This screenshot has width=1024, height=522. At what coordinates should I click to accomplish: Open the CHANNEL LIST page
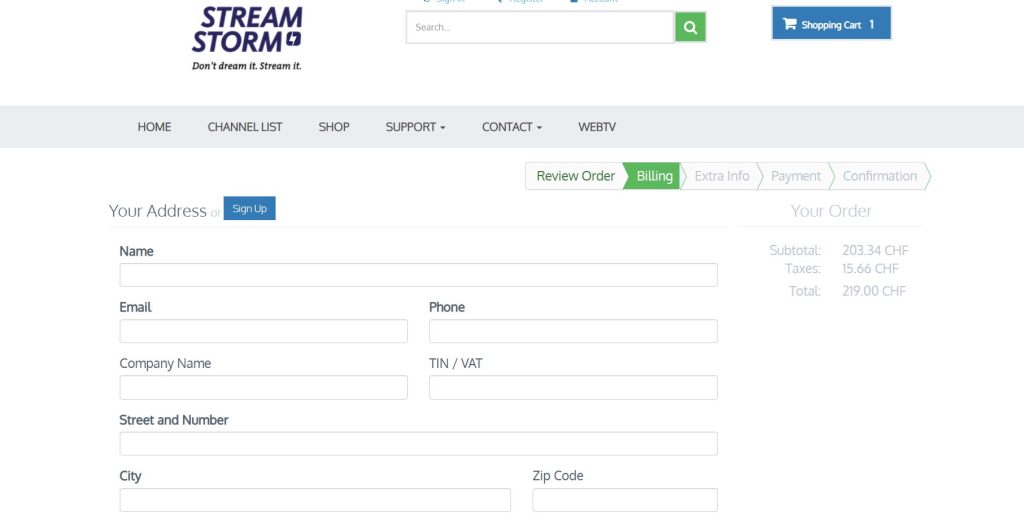click(x=245, y=127)
